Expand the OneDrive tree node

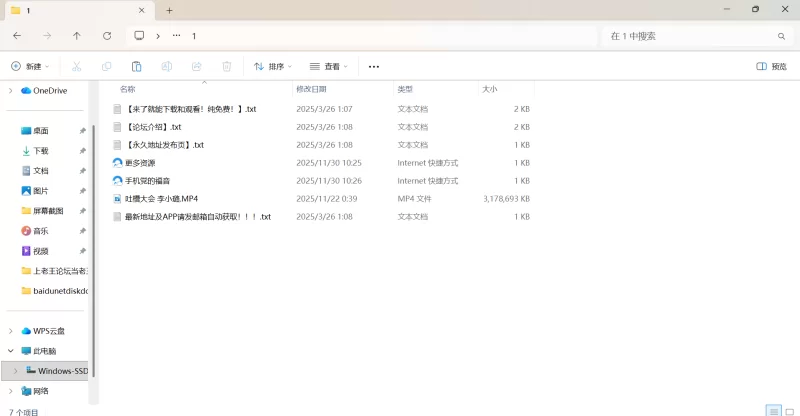11,90
